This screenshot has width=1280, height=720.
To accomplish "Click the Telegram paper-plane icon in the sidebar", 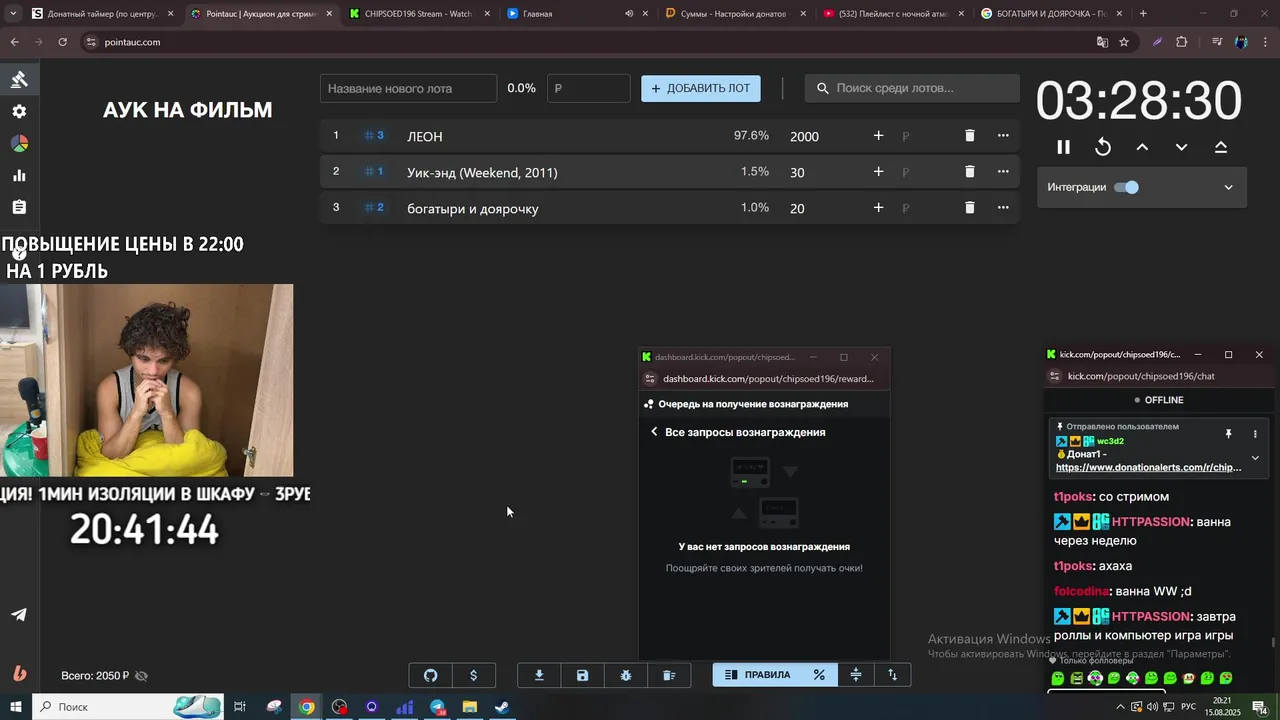I will click(x=19, y=615).
